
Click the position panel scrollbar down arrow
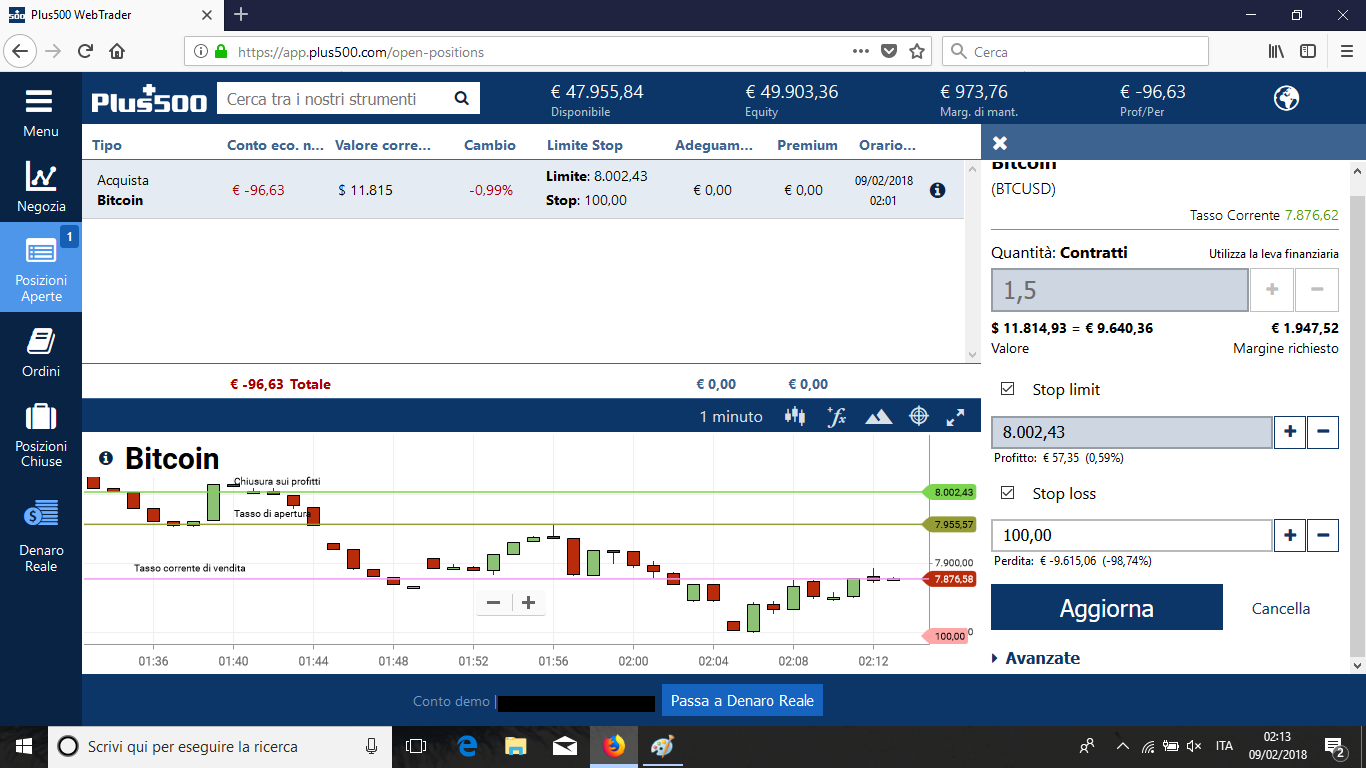pyautogui.click(x=1357, y=665)
